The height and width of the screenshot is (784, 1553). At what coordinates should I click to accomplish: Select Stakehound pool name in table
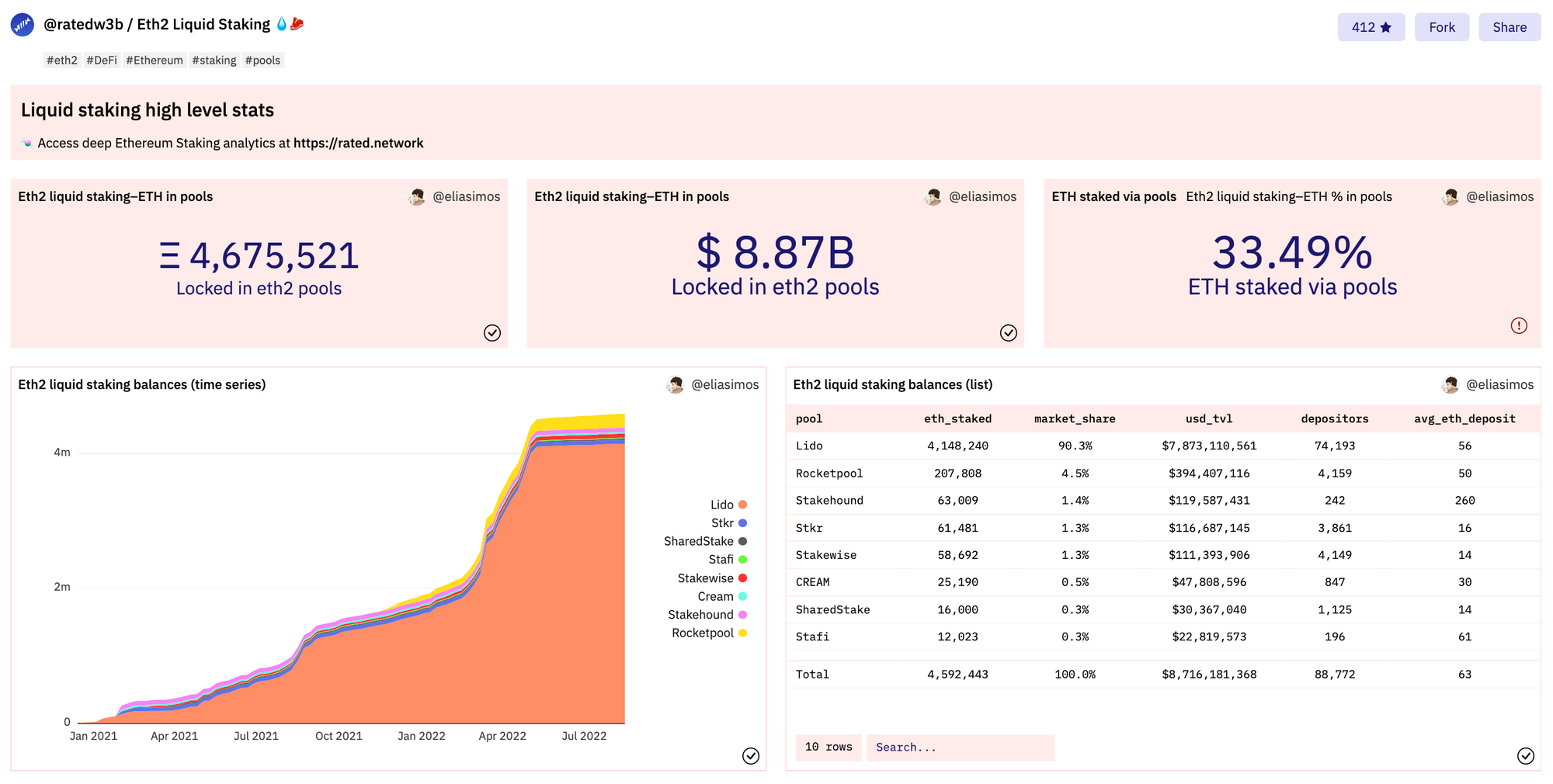(829, 501)
